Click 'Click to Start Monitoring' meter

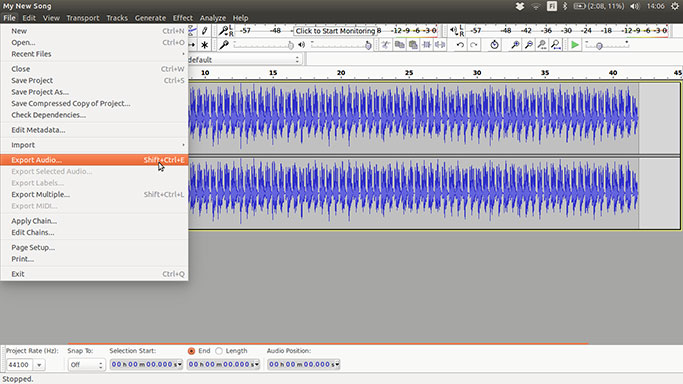coord(335,31)
